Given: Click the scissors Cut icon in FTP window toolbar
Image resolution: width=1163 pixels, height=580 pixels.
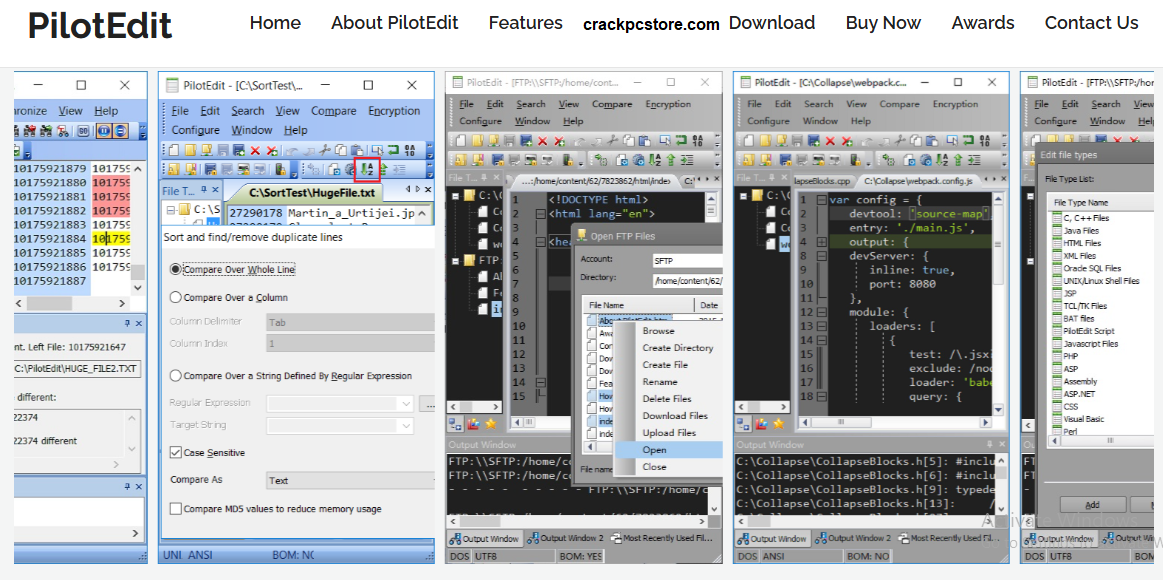Looking at the screenshot, I should (x=615, y=140).
